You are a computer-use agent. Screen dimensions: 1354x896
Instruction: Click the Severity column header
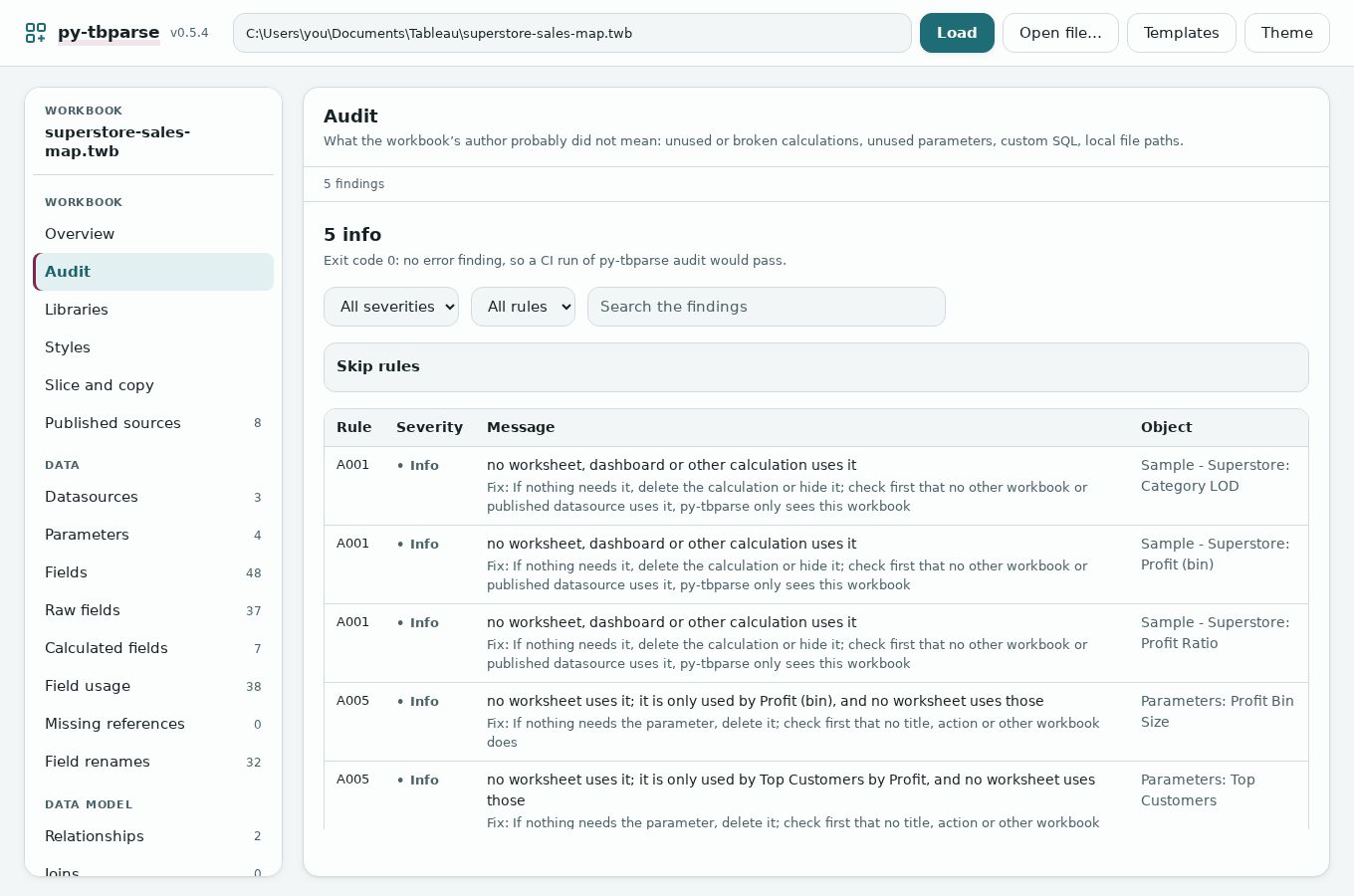point(429,427)
